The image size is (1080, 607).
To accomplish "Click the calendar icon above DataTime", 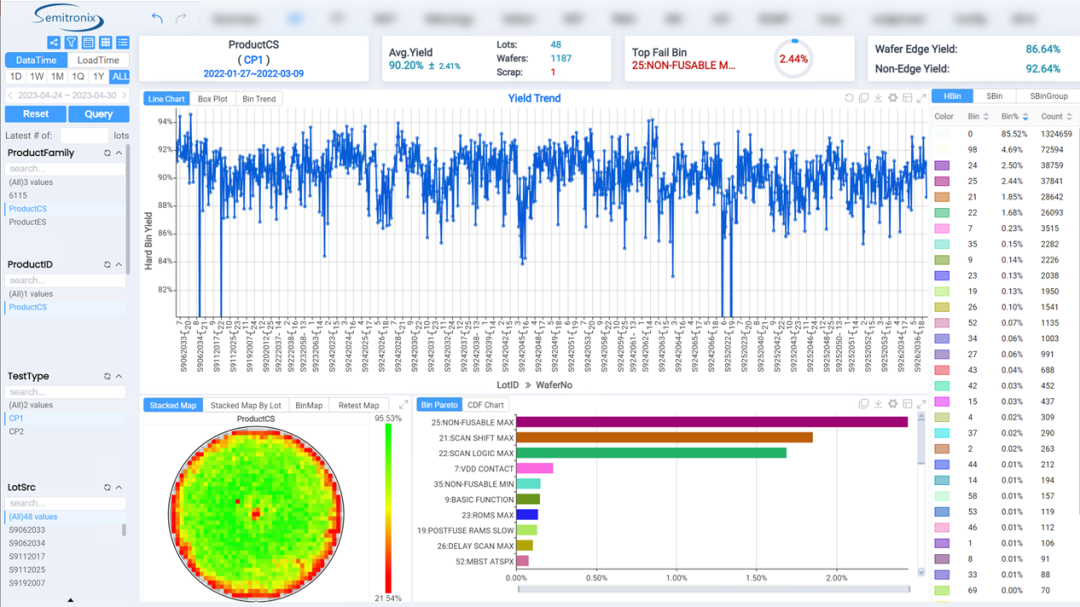I will 88,42.
